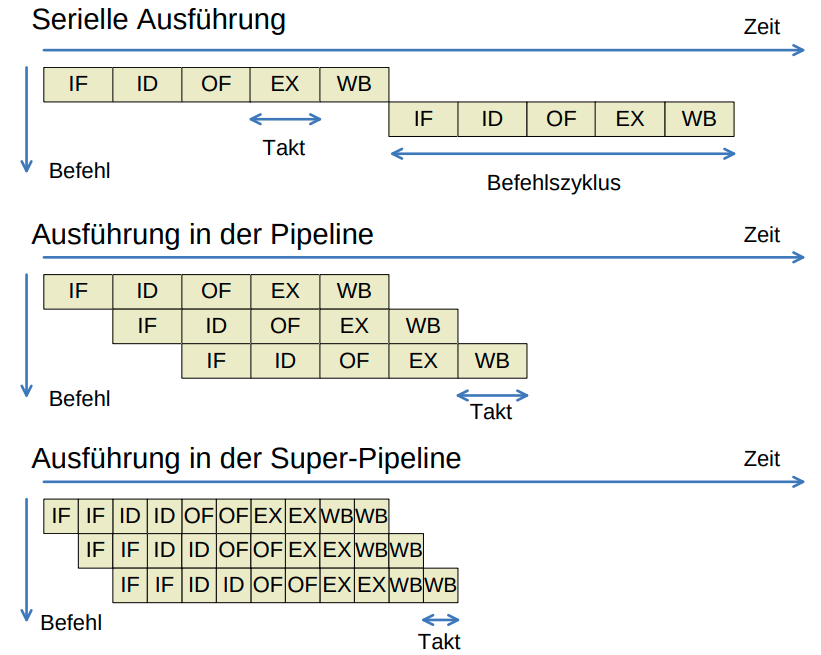Select WB box of the second serial instruction
821x655 pixels.
pos(699,119)
